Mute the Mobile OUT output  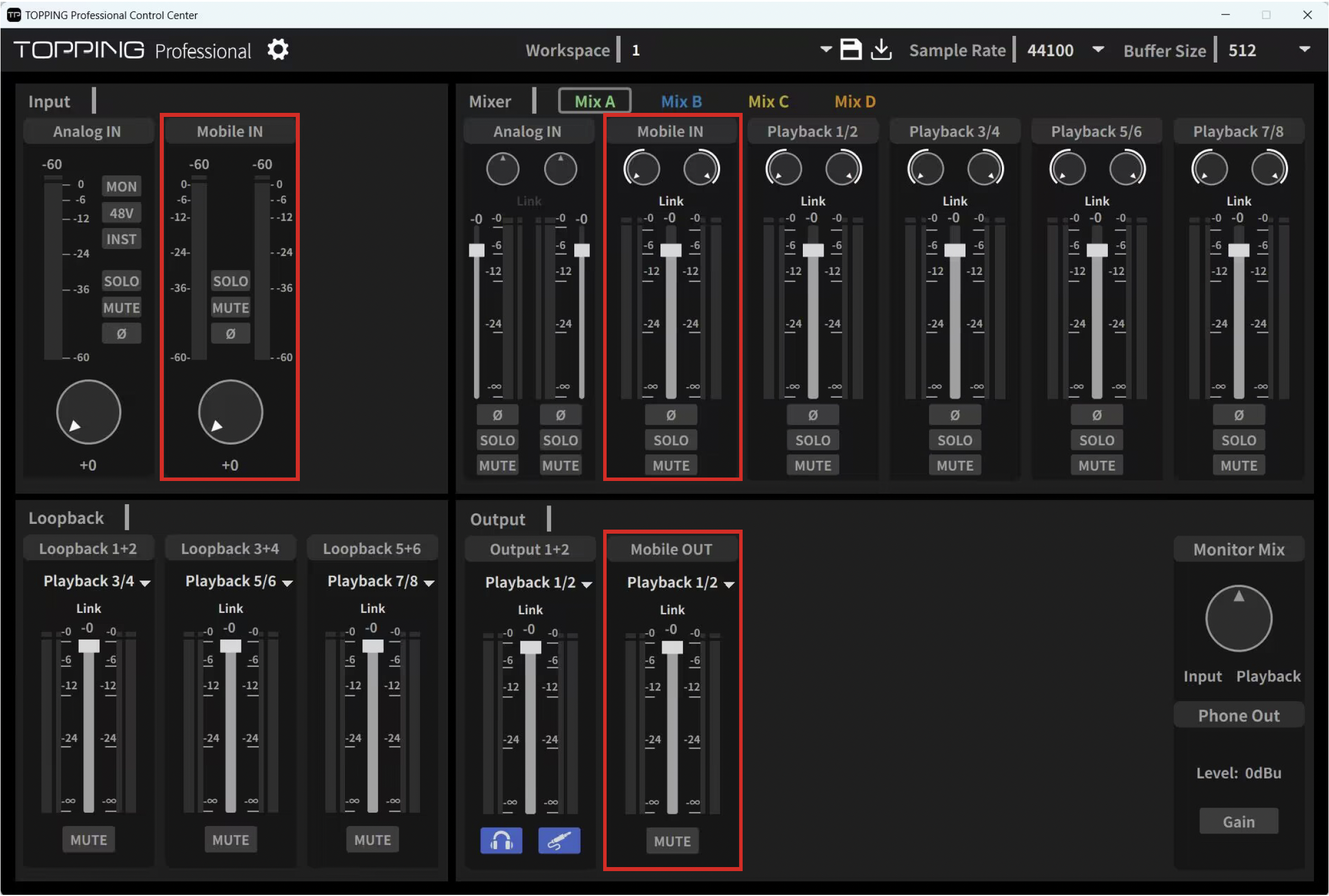(x=671, y=842)
